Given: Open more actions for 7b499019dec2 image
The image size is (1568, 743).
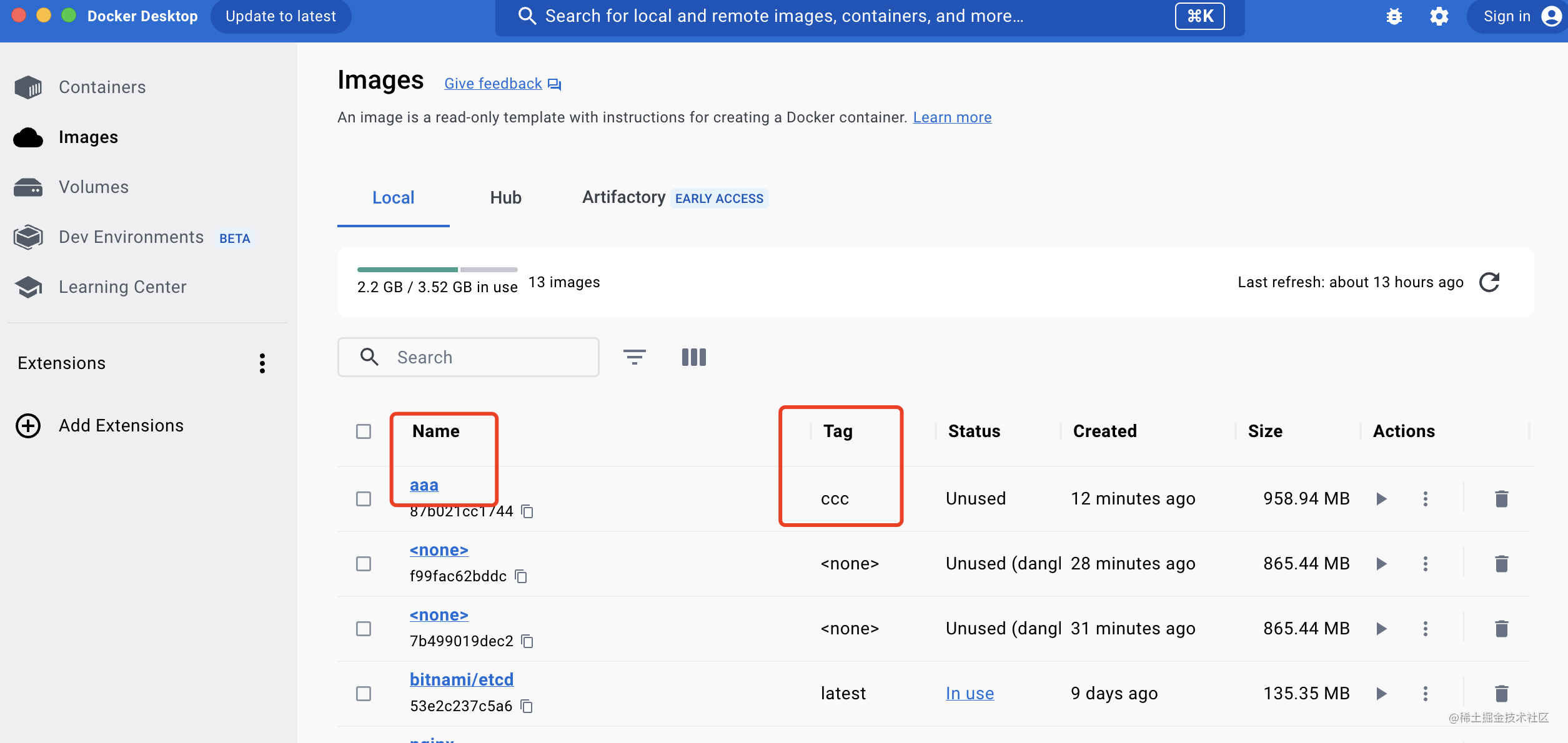Looking at the screenshot, I should click(1425, 629).
